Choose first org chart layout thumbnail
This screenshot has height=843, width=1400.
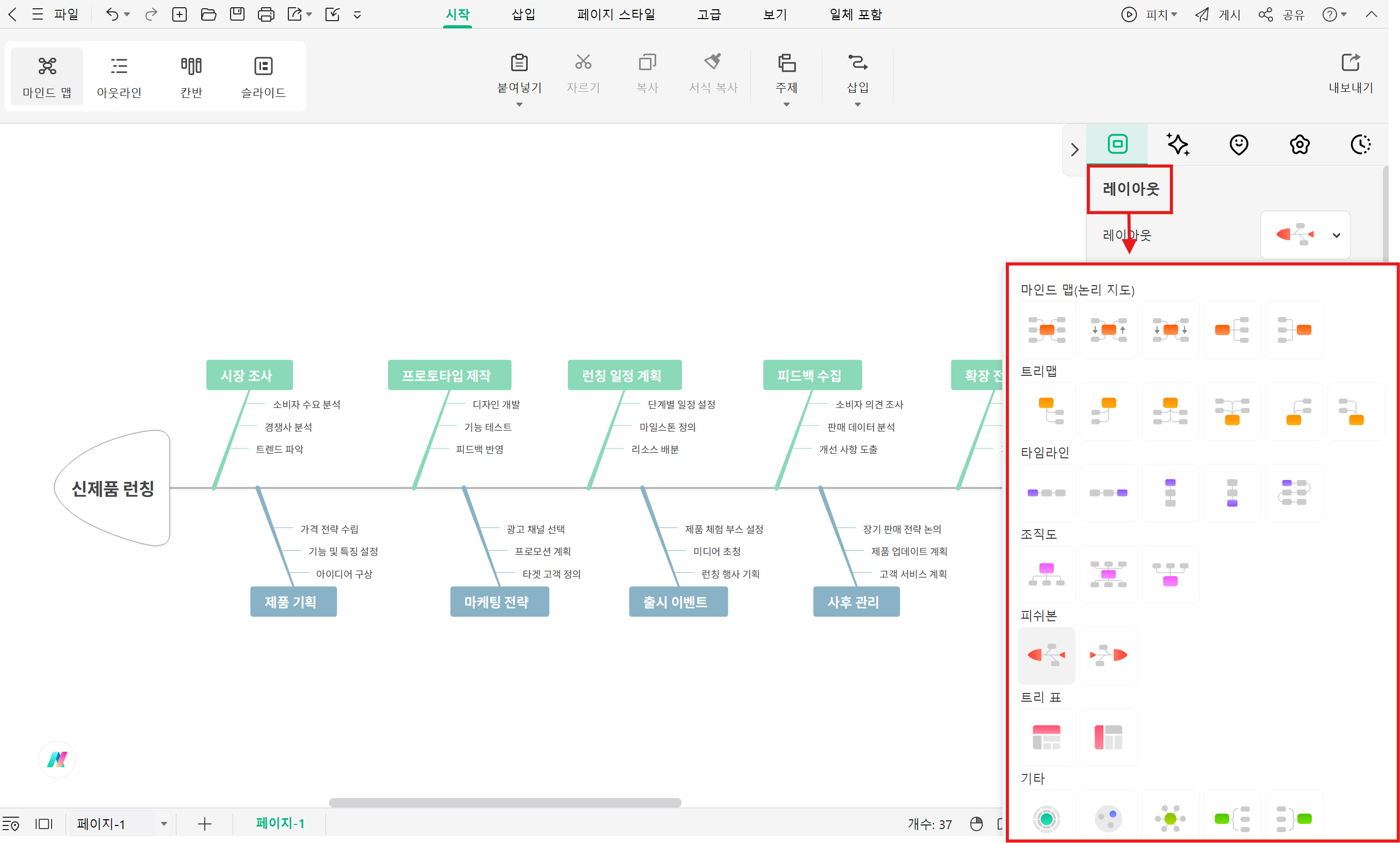coord(1046,574)
